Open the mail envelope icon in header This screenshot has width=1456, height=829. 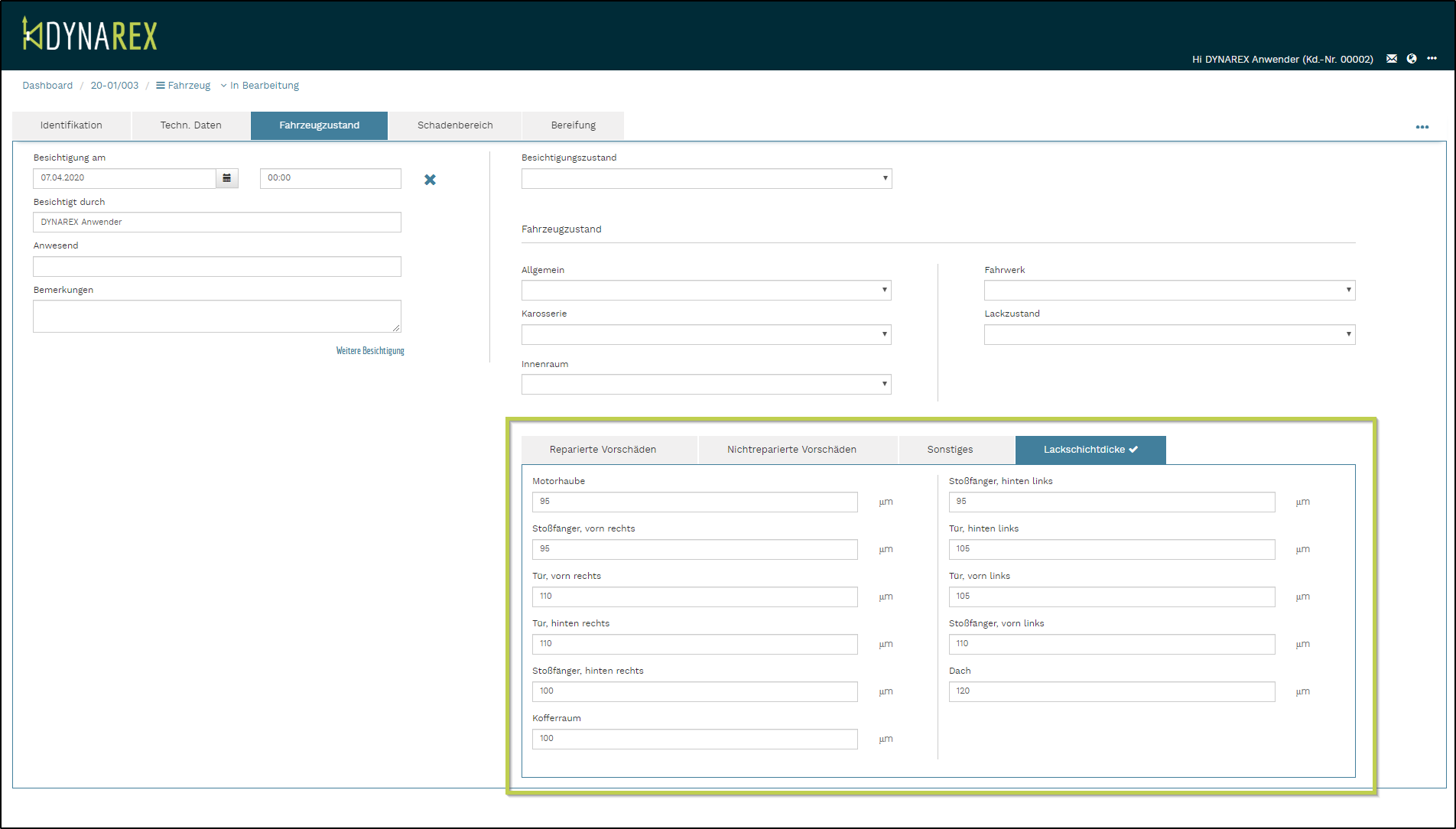pos(1392,59)
